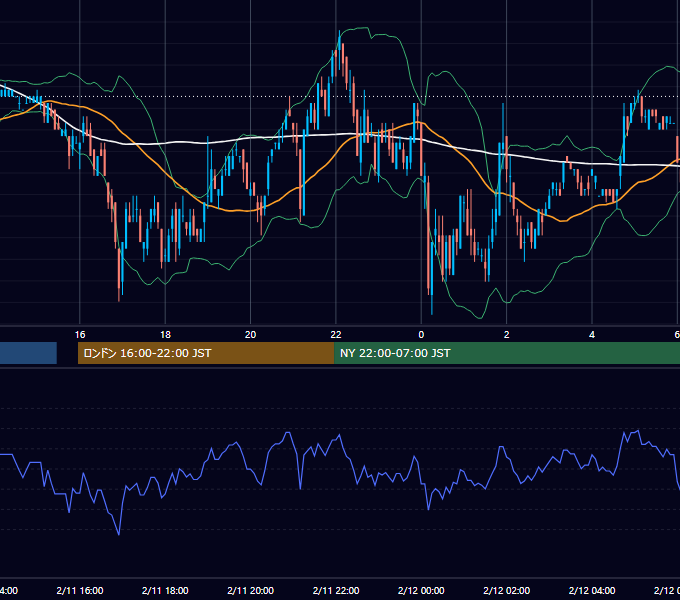Select the NY 22:00-07:00 JST session bar
The height and width of the screenshot is (600, 680).
pyautogui.click(x=507, y=353)
